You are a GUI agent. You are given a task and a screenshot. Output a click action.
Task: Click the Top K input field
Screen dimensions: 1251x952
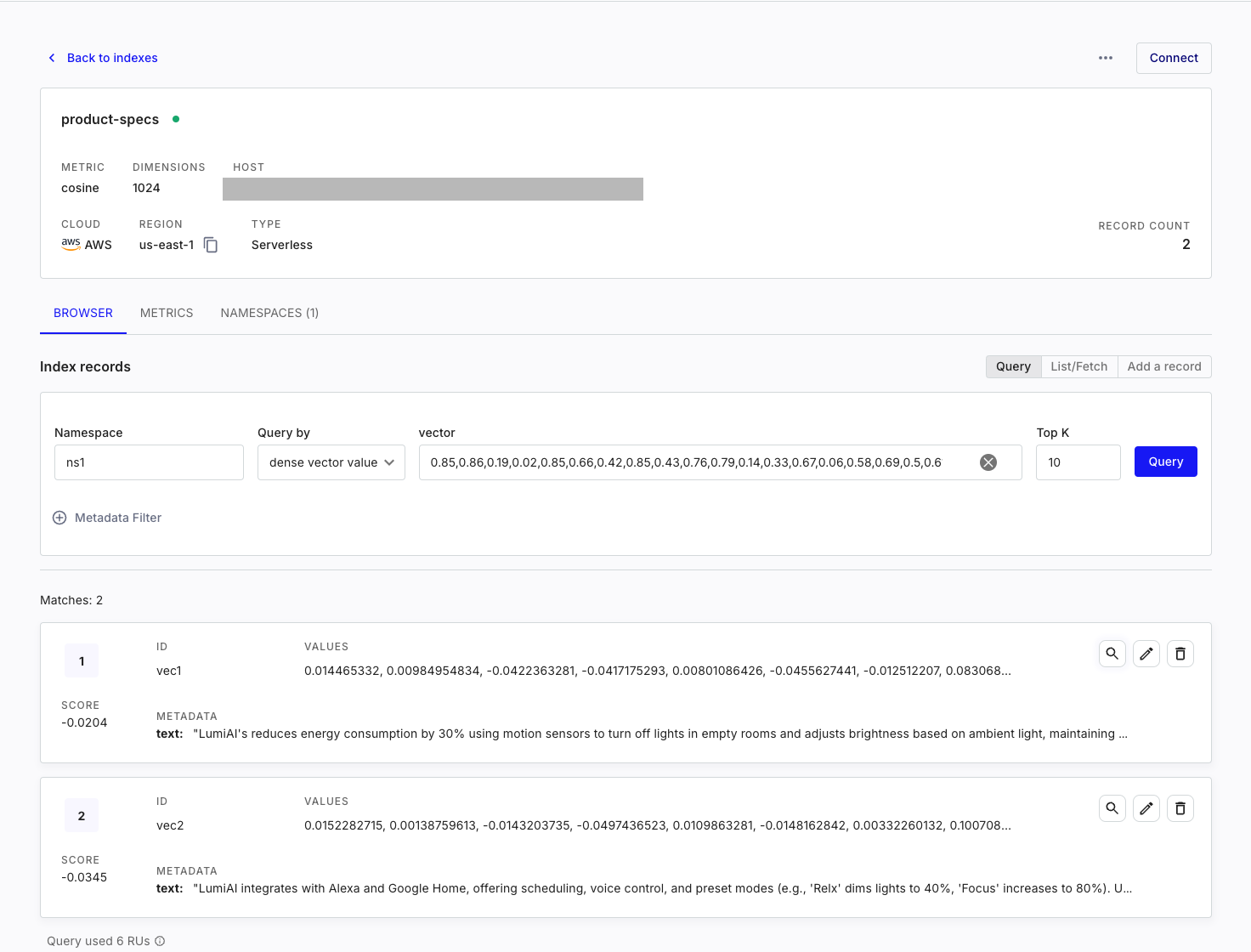1078,462
